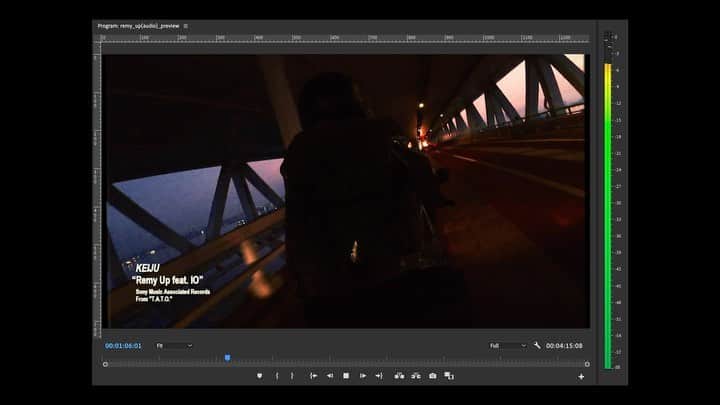Select the Program: remy_up preview panel tab

[138, 26]
